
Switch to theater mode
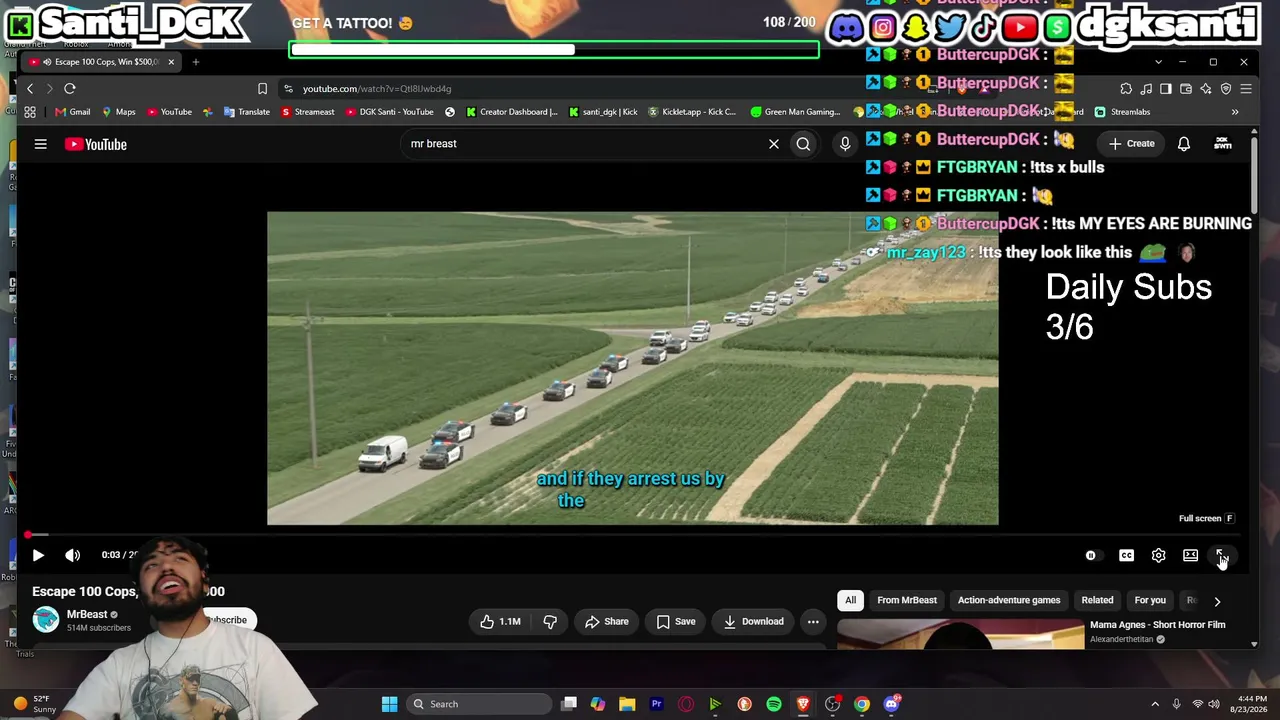pos(1190,555)
